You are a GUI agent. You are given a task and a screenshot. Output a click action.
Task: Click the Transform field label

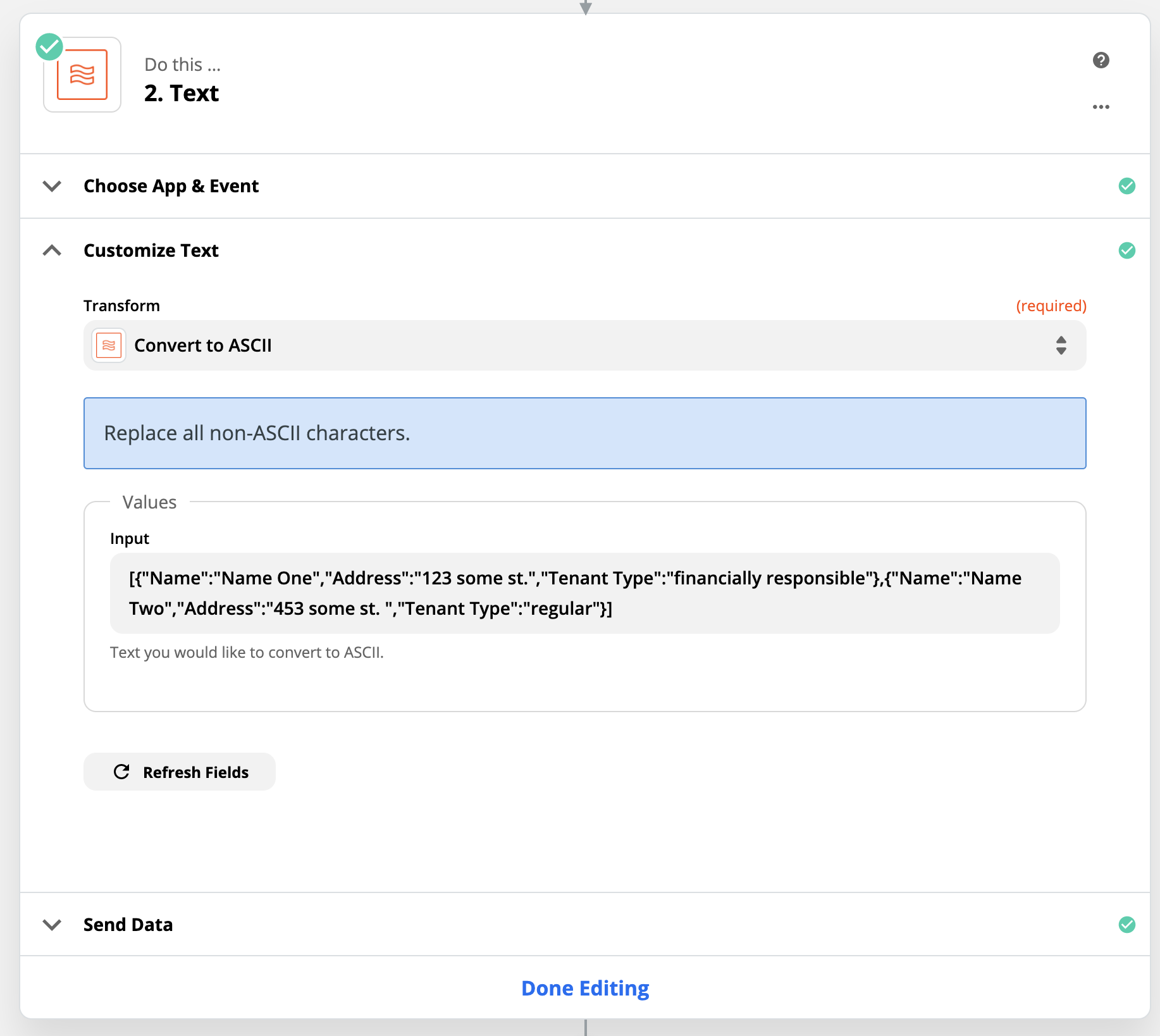tap(121, 305)
